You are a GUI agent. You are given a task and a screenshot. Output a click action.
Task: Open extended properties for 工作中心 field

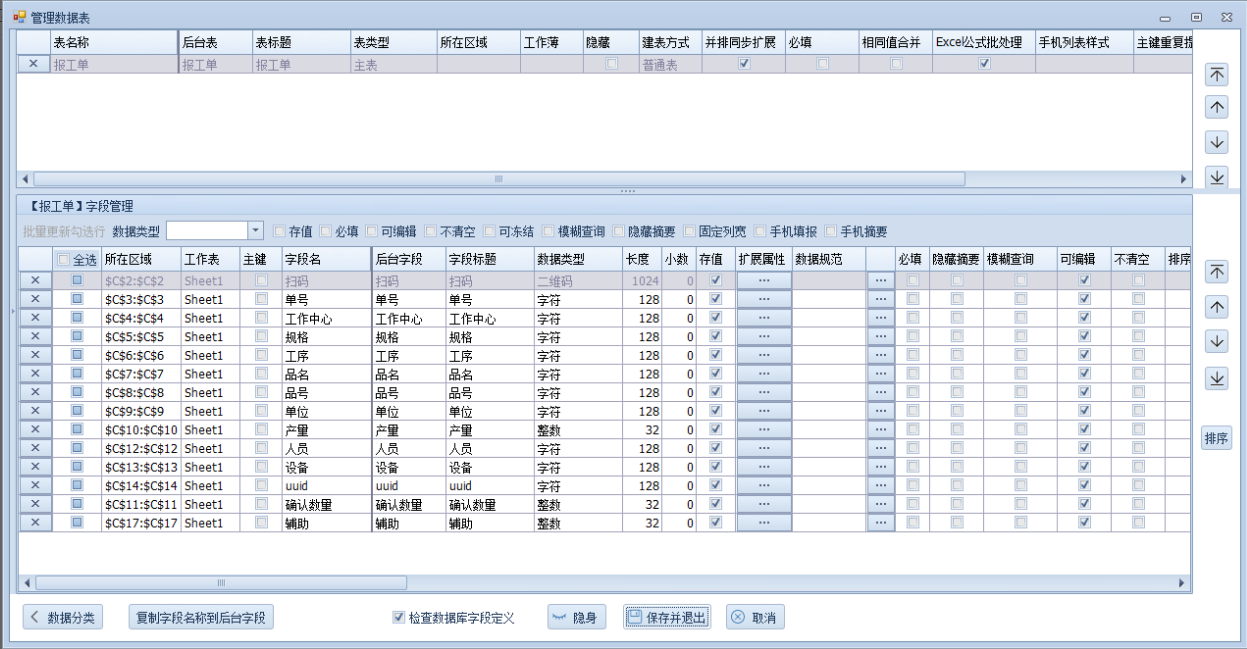[763, 318]
